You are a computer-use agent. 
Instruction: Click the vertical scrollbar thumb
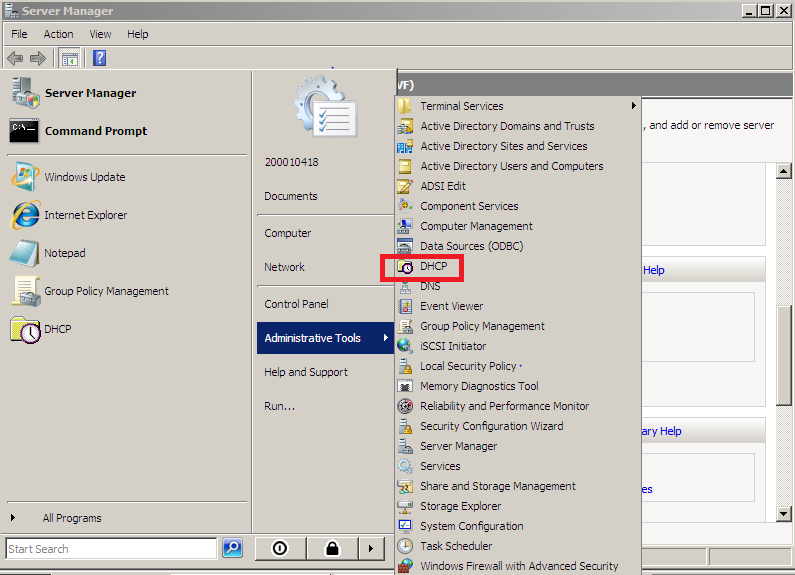click(x=783, y=355)
